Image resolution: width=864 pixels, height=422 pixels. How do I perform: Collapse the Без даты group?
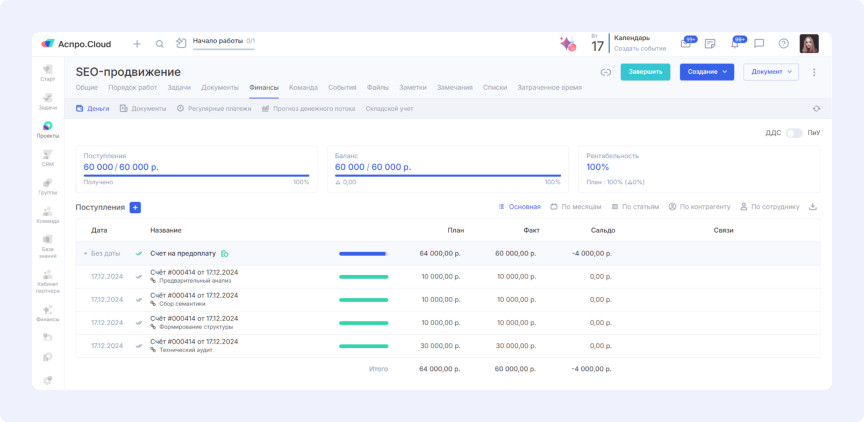[85, 253]
